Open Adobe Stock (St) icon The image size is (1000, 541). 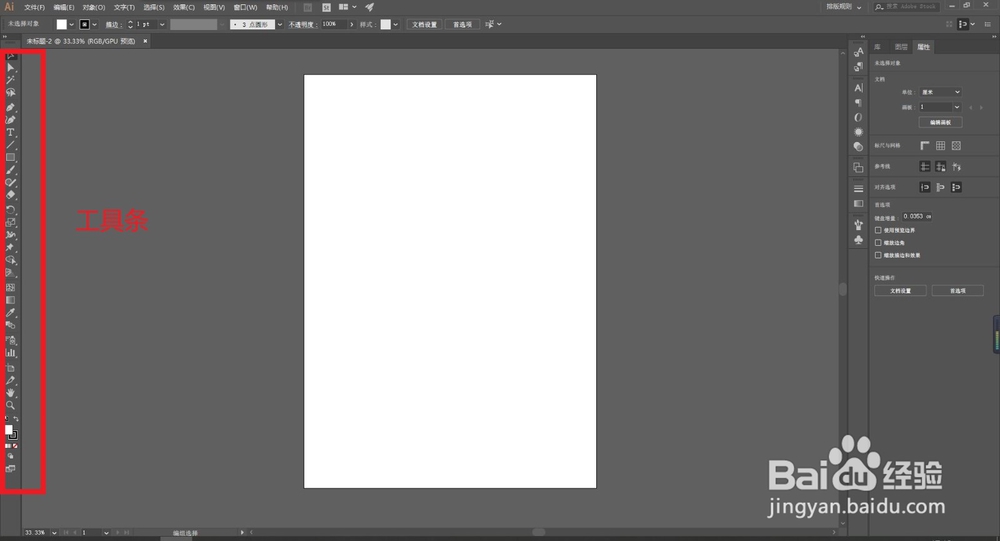pyautogui.click(x=327, y=7)
